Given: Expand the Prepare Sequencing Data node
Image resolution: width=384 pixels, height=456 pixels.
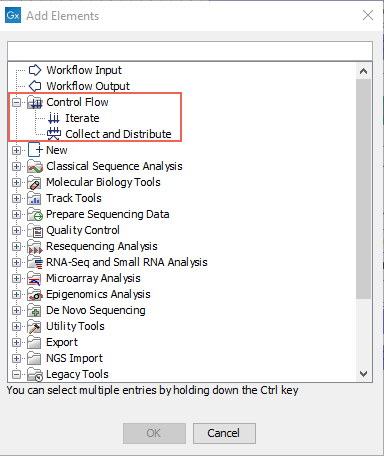Looking at the screenshot, I should click(16, 214).
